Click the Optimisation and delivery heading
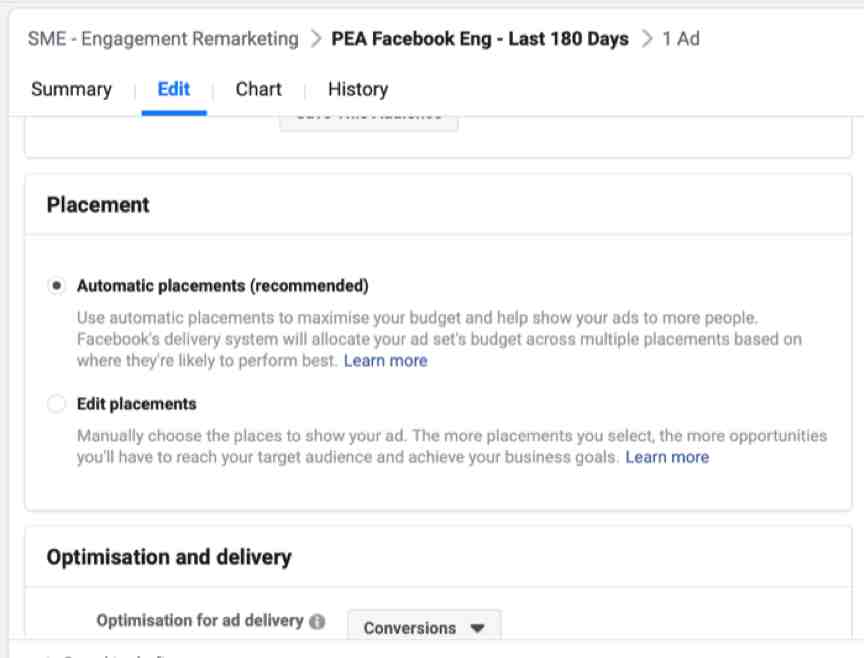864x658 pixels. click(x=169, y=557)
